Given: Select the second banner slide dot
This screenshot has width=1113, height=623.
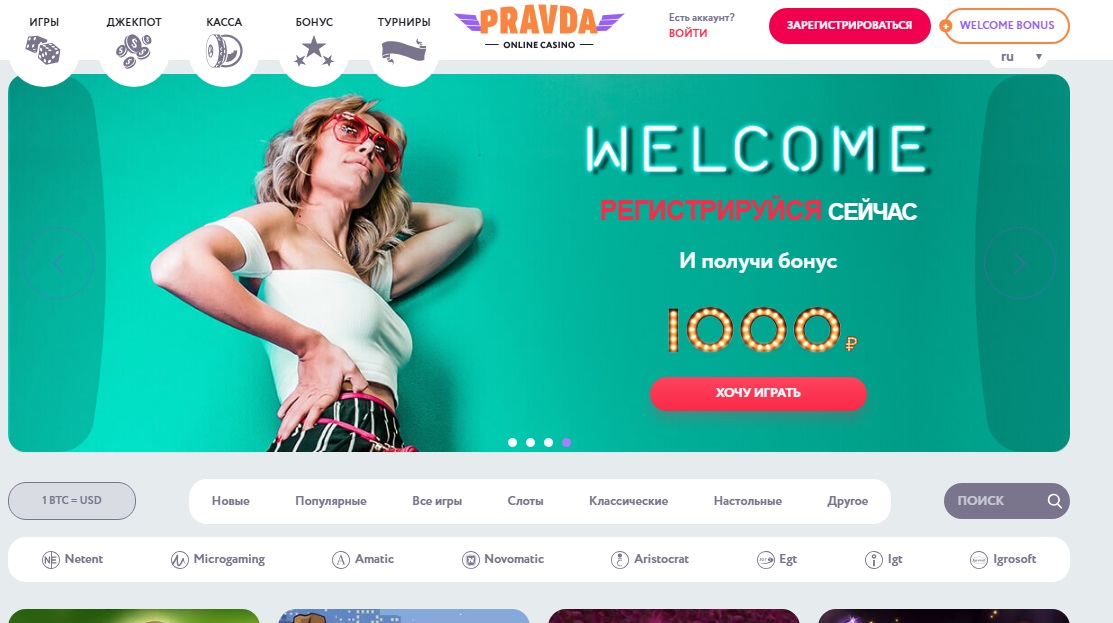Looking at the screenshot, I should click(530, 442).
